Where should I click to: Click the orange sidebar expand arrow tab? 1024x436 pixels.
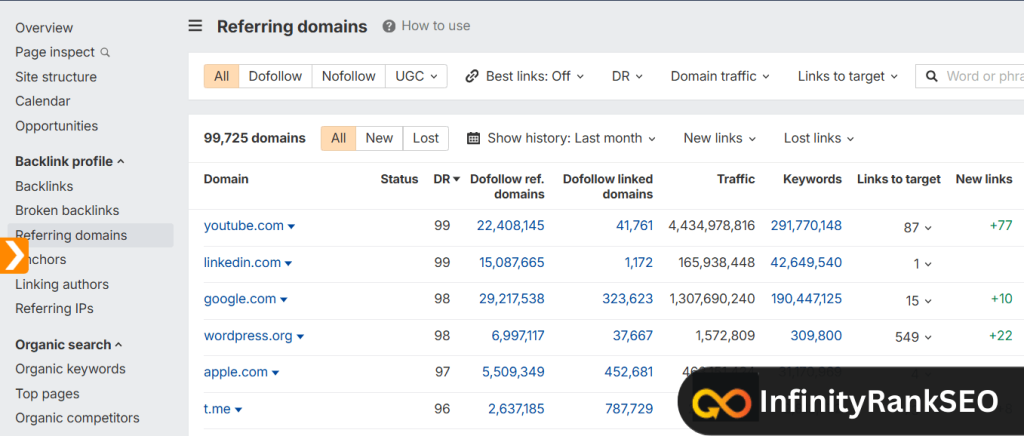coord(14,255)
